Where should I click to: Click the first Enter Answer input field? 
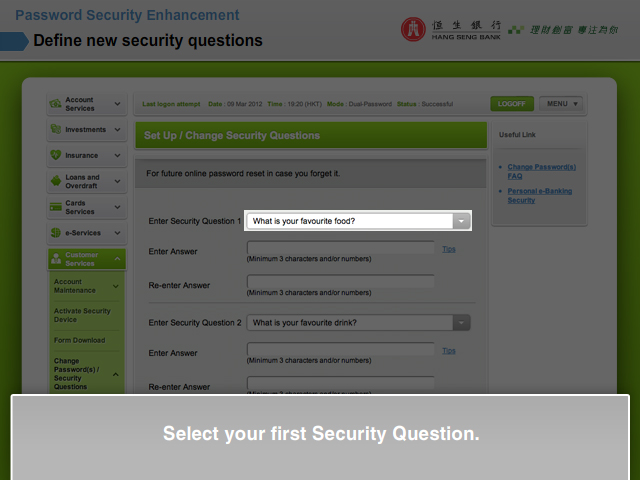pos(341,248)
